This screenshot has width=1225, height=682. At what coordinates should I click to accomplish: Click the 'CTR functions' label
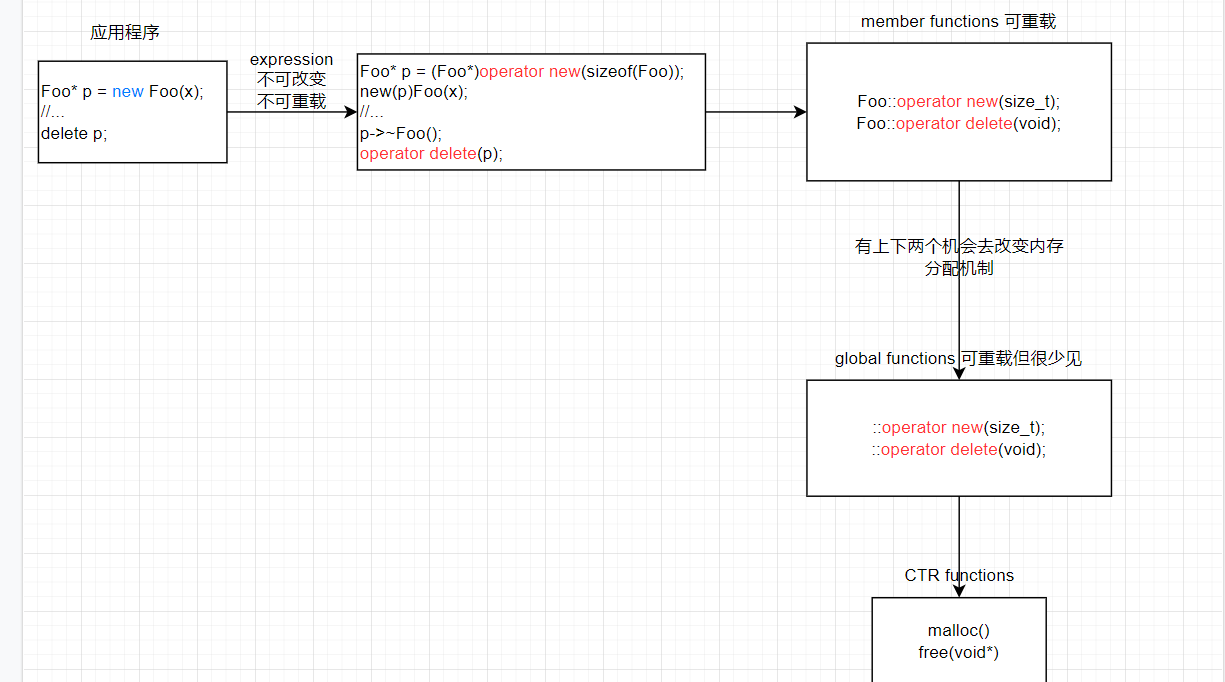[x=958, y=575]
